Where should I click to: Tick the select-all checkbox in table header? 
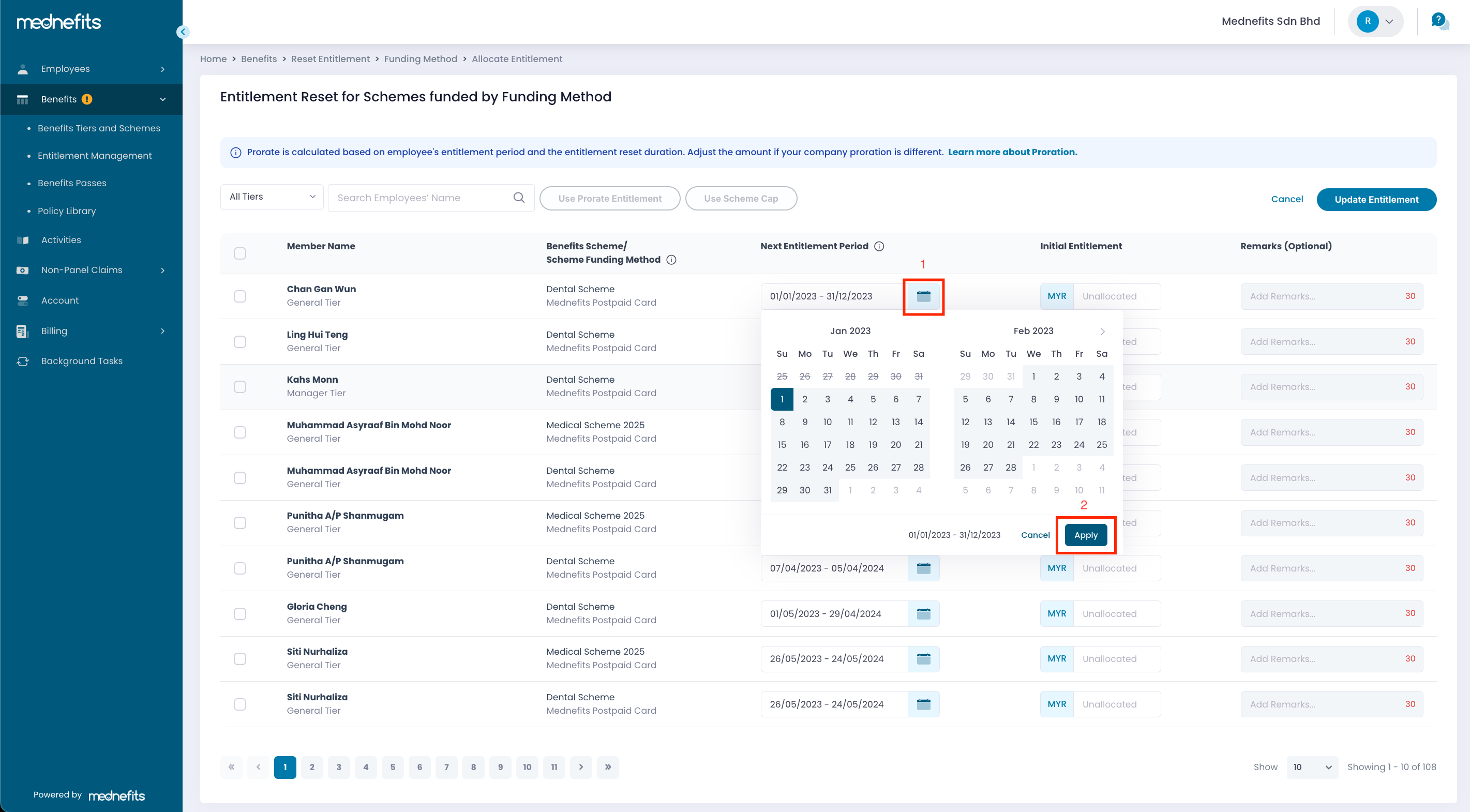pos(239,253)
